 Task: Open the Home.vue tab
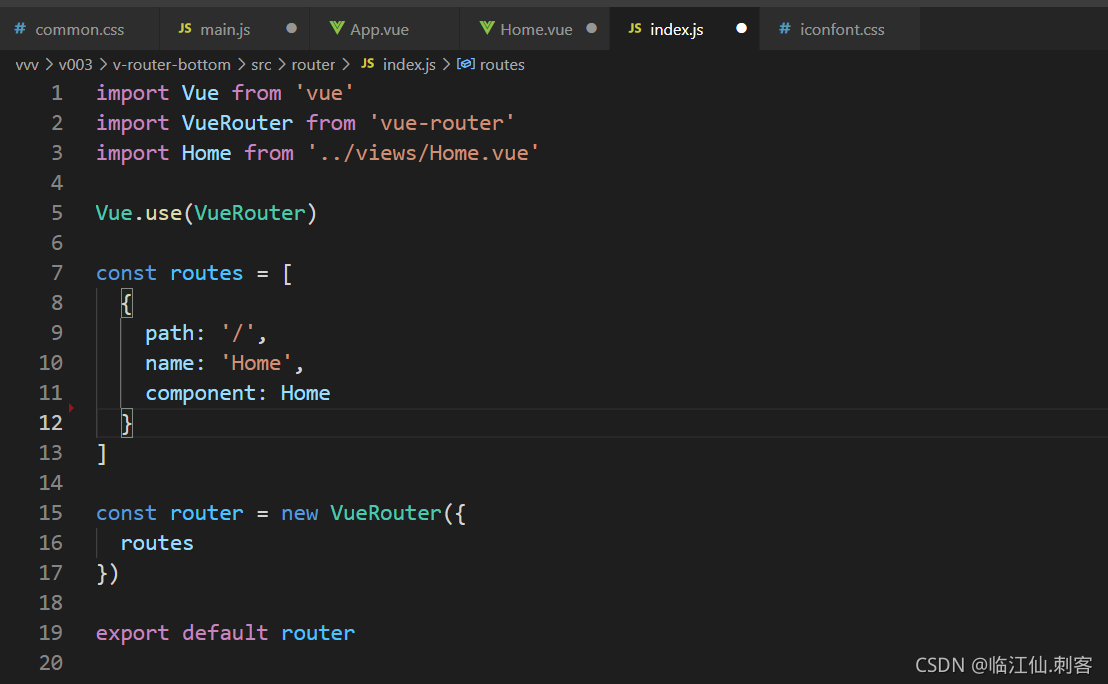[536, 29]
